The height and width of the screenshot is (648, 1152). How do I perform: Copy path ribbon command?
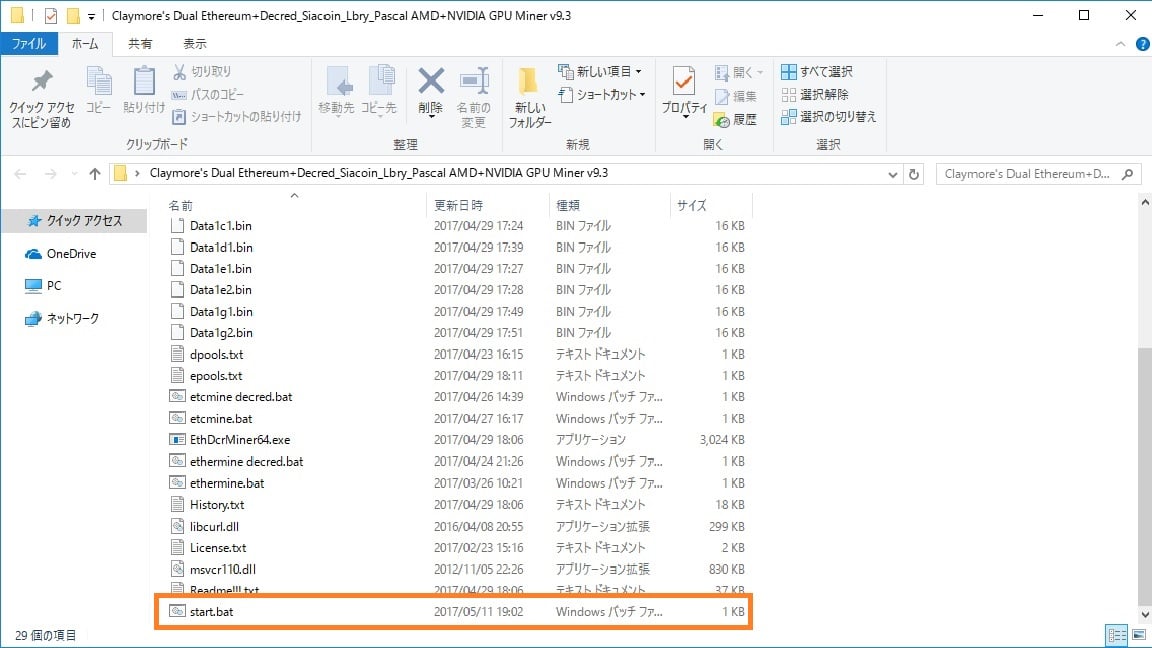click(208, 94)
